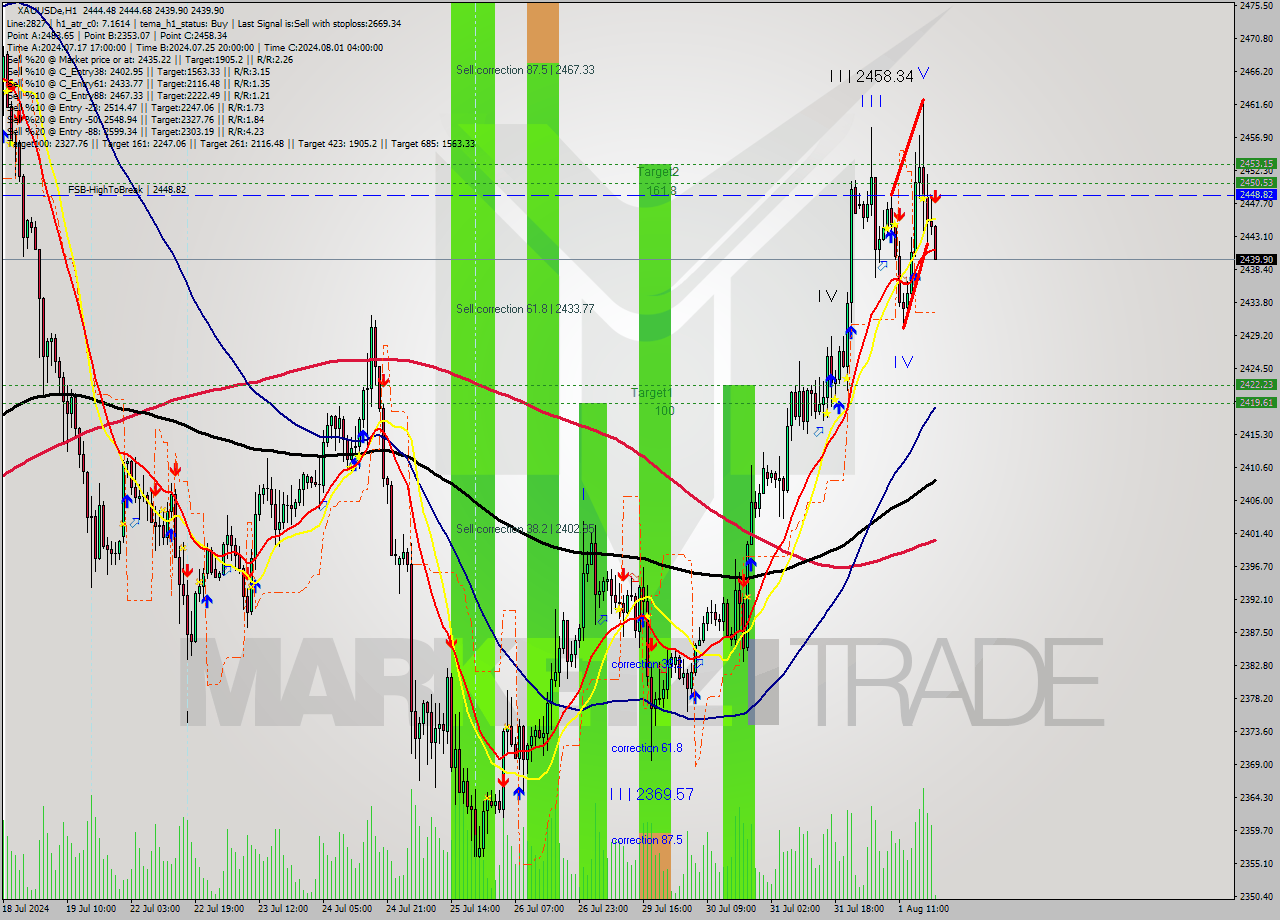
Task: Click the 'FSB-HighToBreak | 2448.82' label
Action: pos(127,189)
